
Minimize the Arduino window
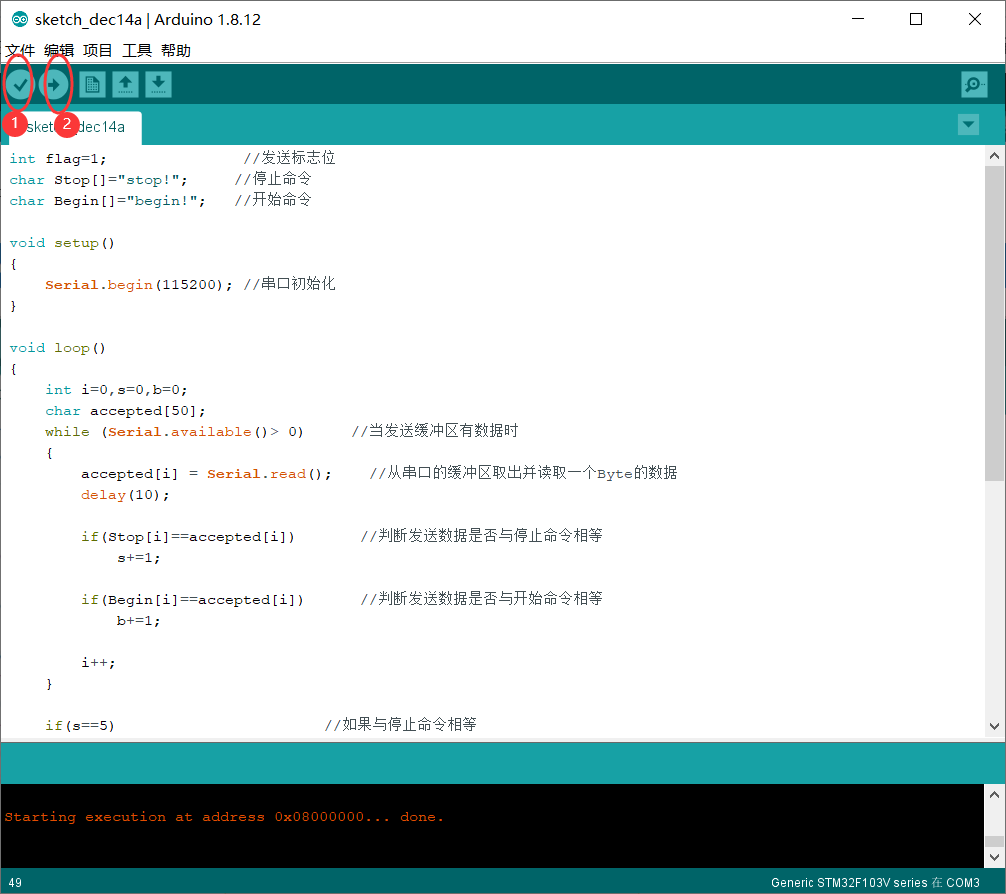click(858, 19)
